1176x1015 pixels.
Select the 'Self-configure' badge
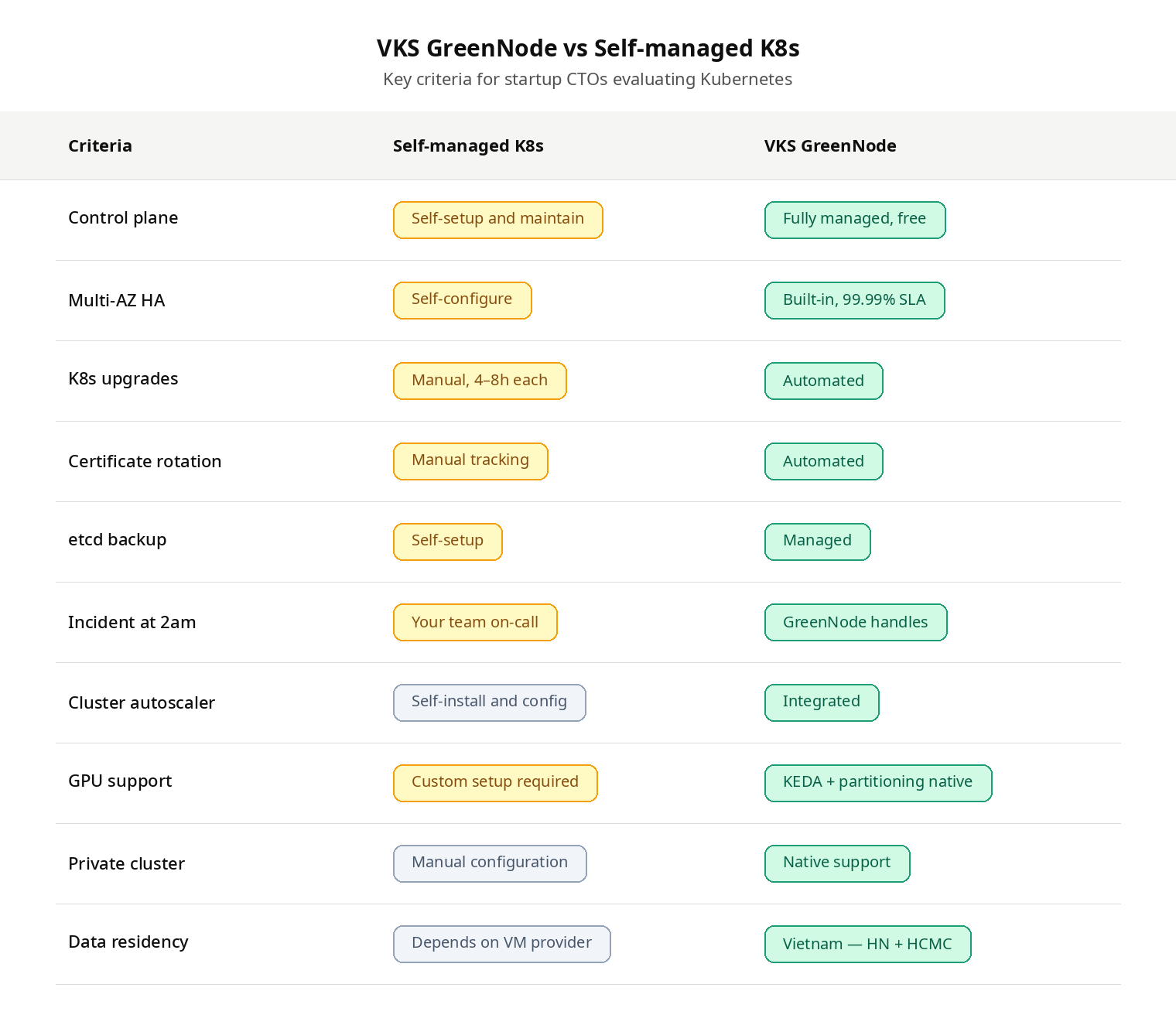click(x=463, y=300)
